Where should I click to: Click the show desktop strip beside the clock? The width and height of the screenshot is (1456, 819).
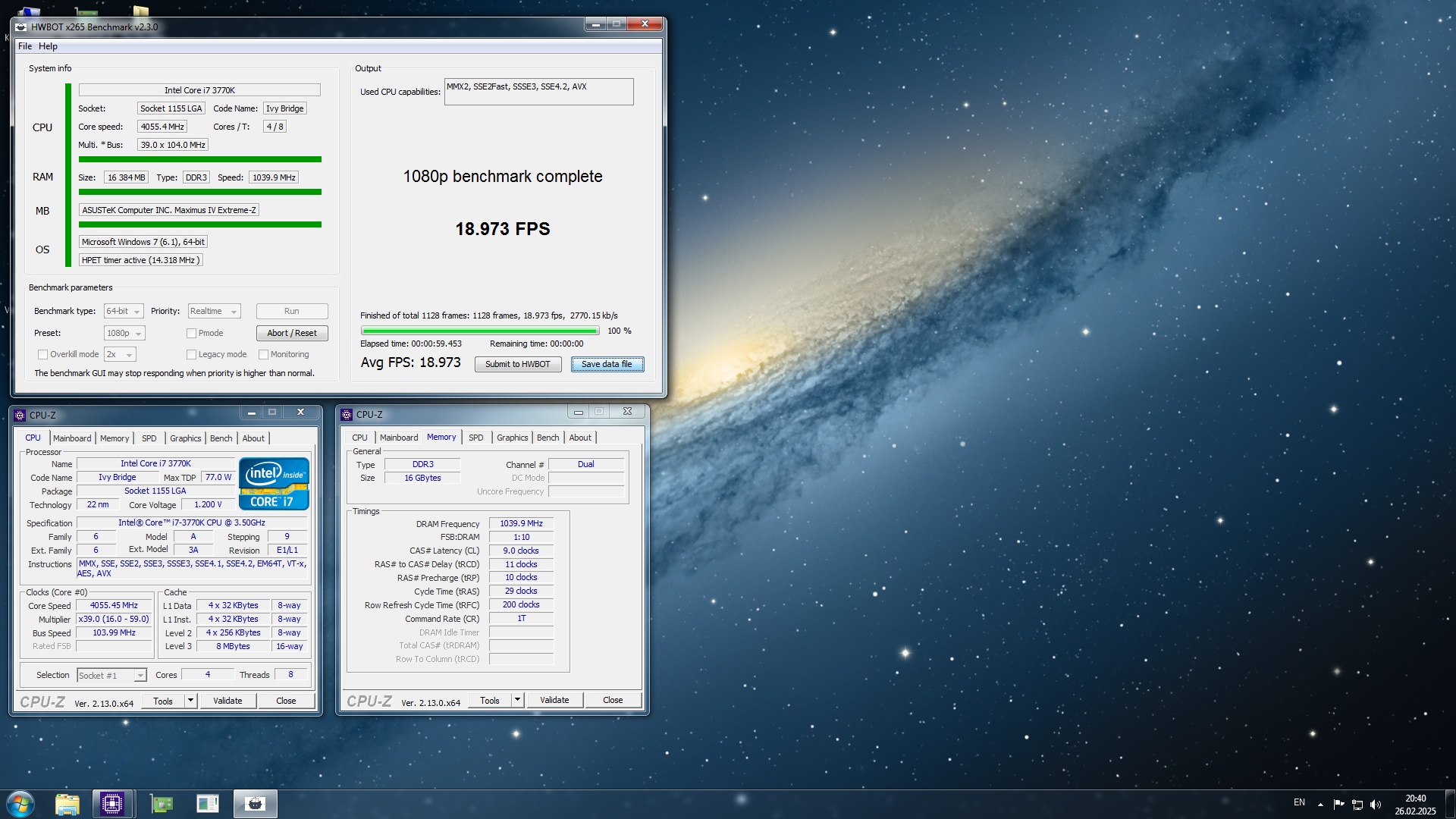pos(1451,804)
